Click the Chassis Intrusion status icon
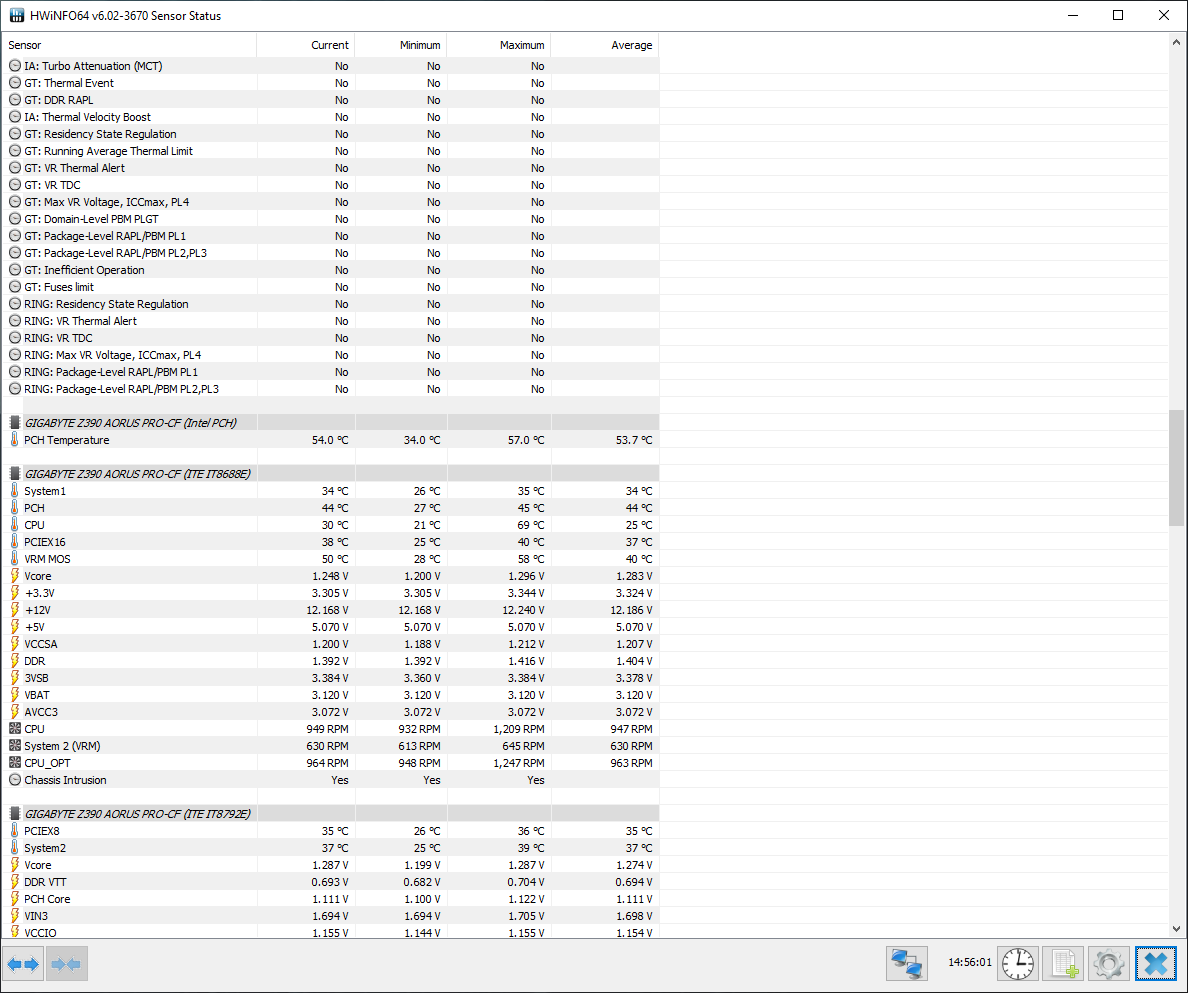The image size is (1188, 993). click(x=14, y=780)
